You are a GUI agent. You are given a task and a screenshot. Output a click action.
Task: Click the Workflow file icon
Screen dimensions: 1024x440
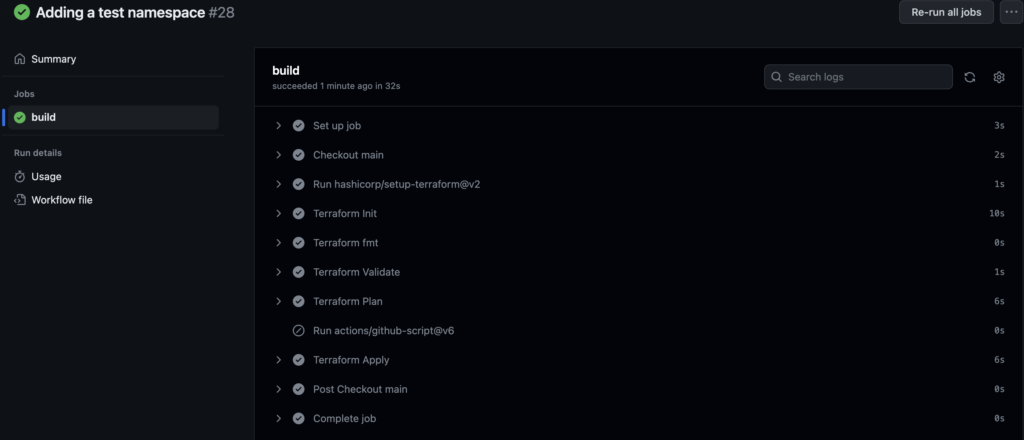pos(20,200)
